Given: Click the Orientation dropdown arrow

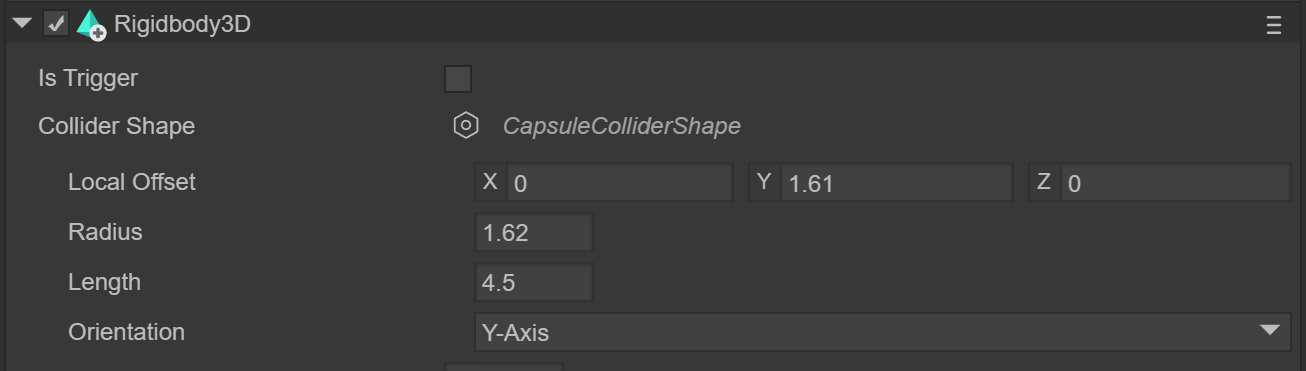Looking at the screenshot, I should (x=1270, y=331).
